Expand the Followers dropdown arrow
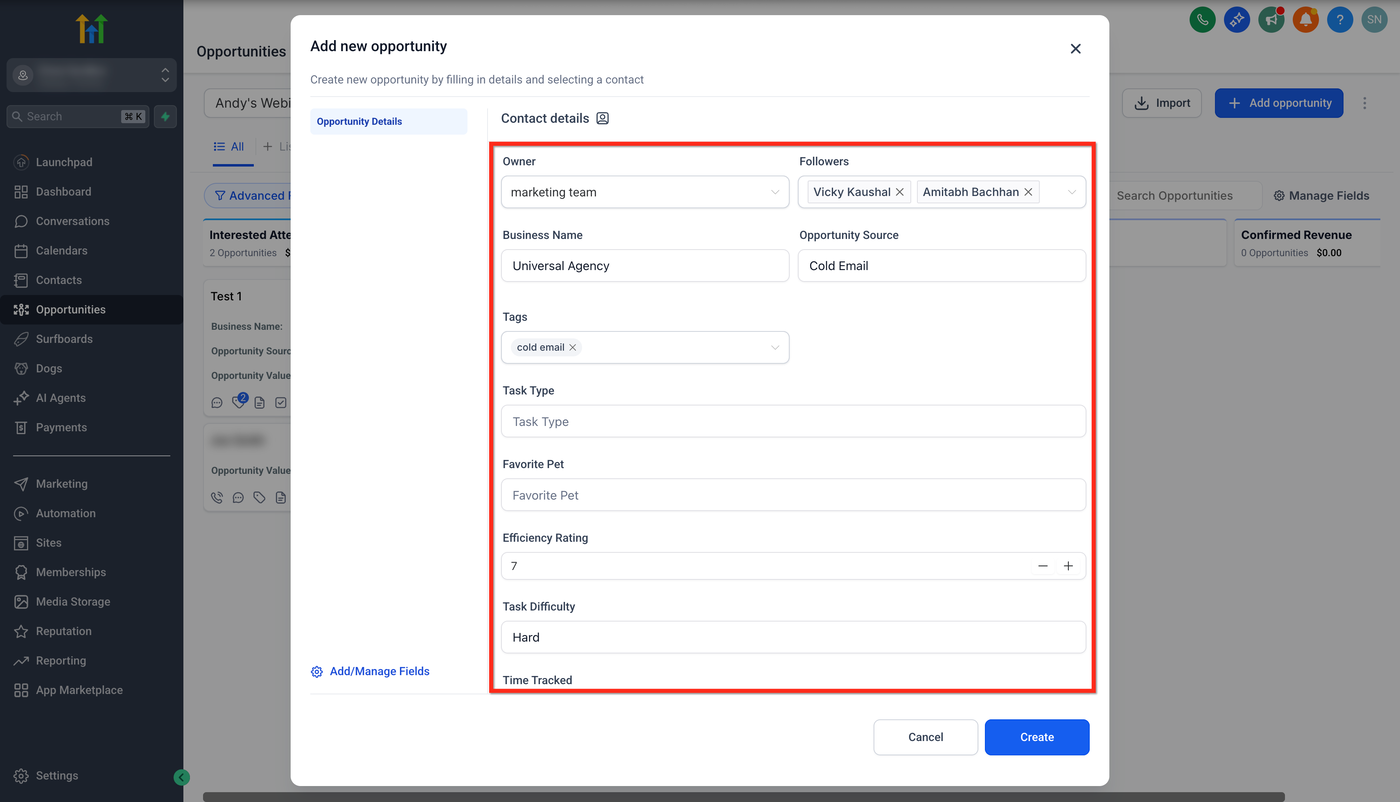Screen dimensions: 1400x802 [1072, 192]
